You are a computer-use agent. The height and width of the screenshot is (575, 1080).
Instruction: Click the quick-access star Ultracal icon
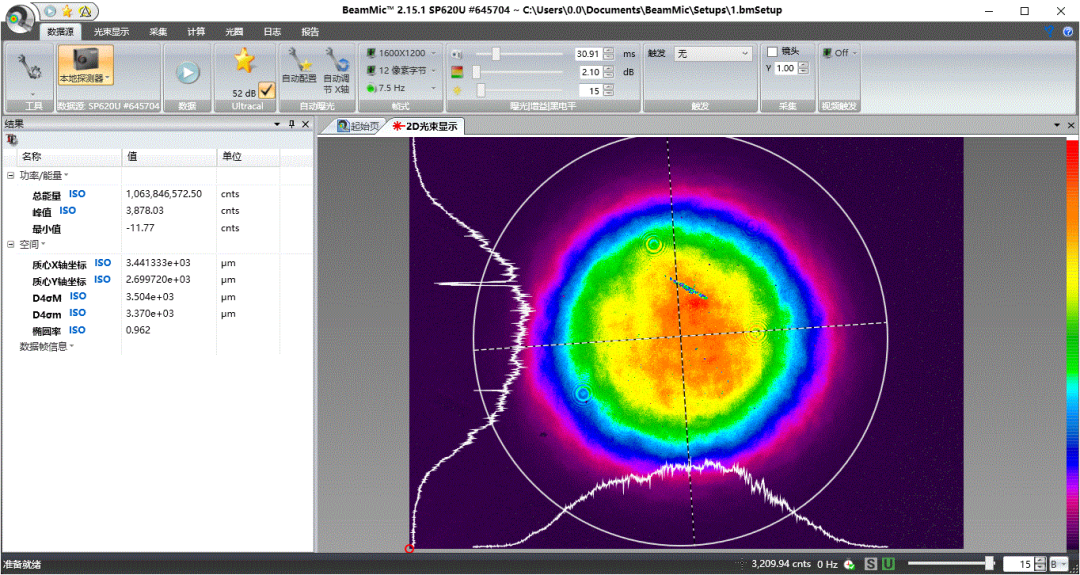point(67,10)
